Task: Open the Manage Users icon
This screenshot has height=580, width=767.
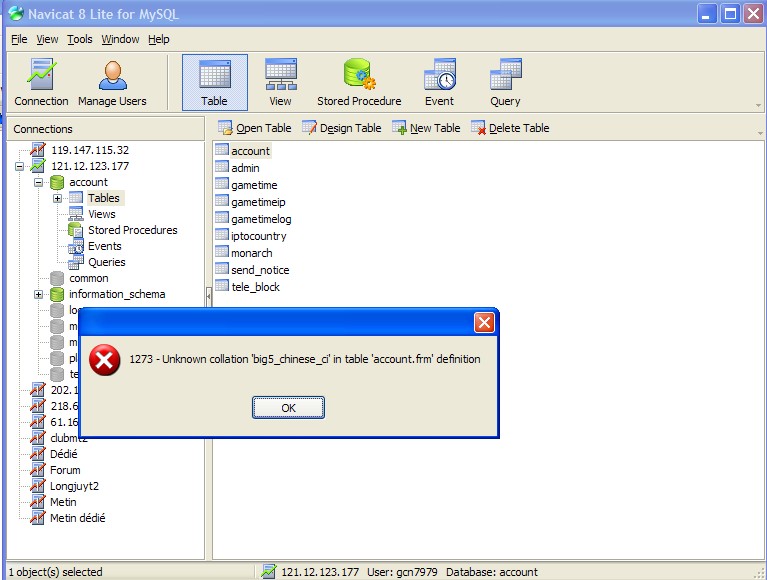Action: (112, 83)
